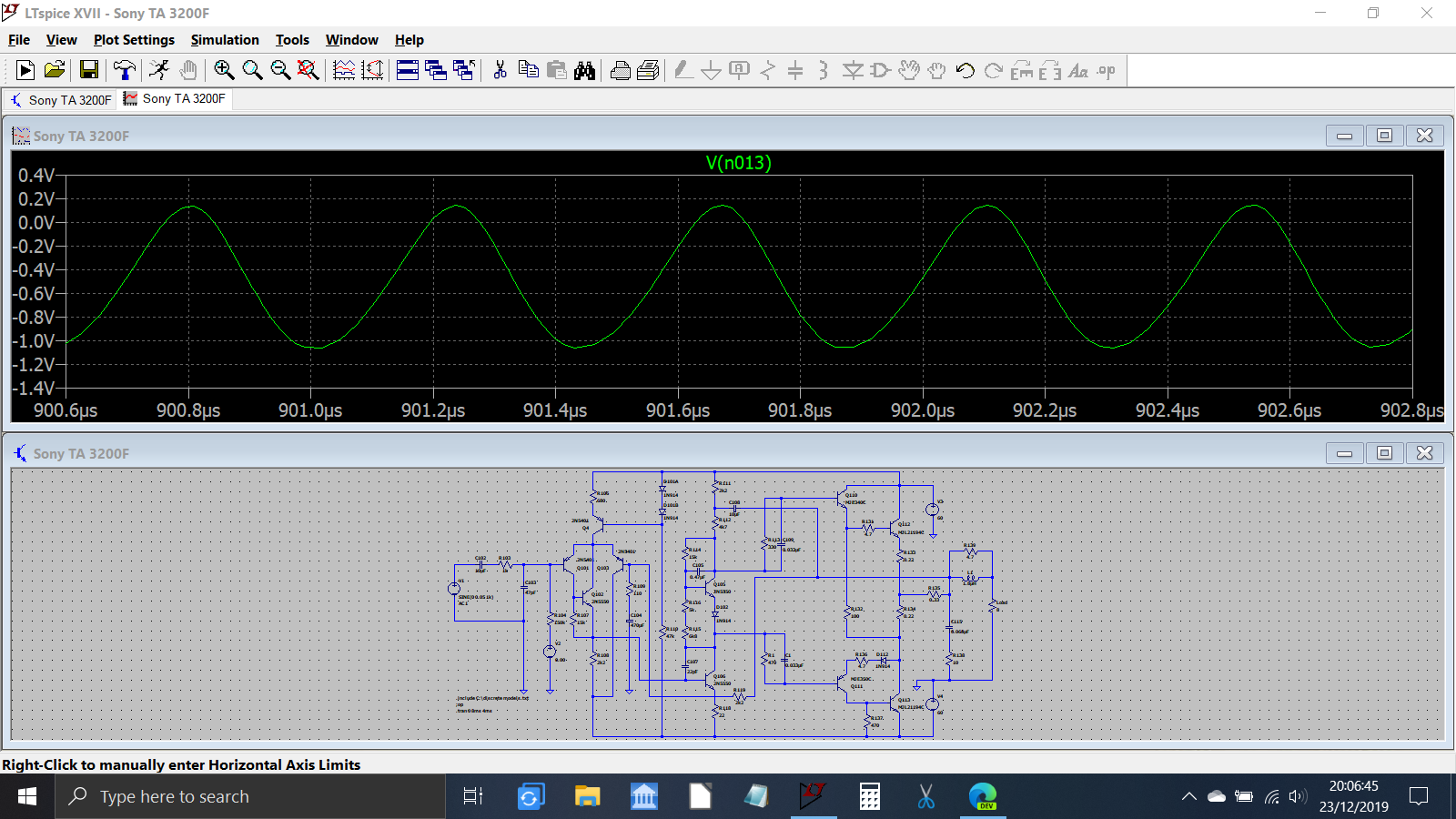Image resolution: width=1456 pixels, height=819 pixels.
Task: Place ground symbol icon
Action: pos(712,70)
